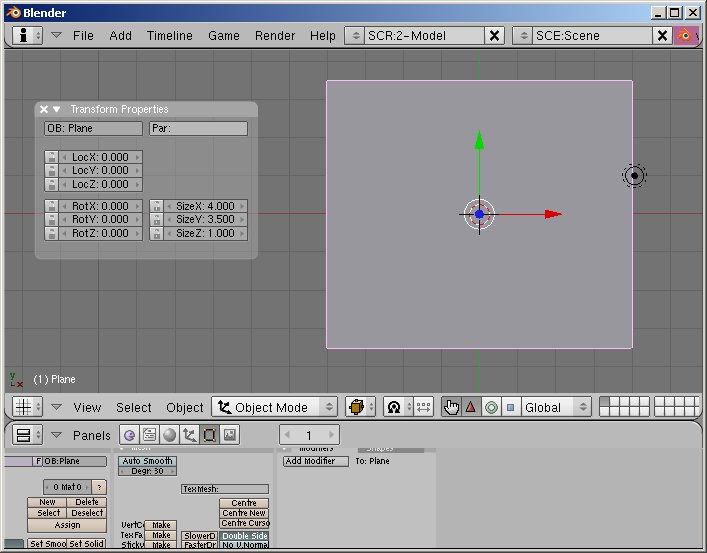This screenshot has height=553, width=707.
Task: Toggle the LocY lock icon
Action: pos(51,171)
